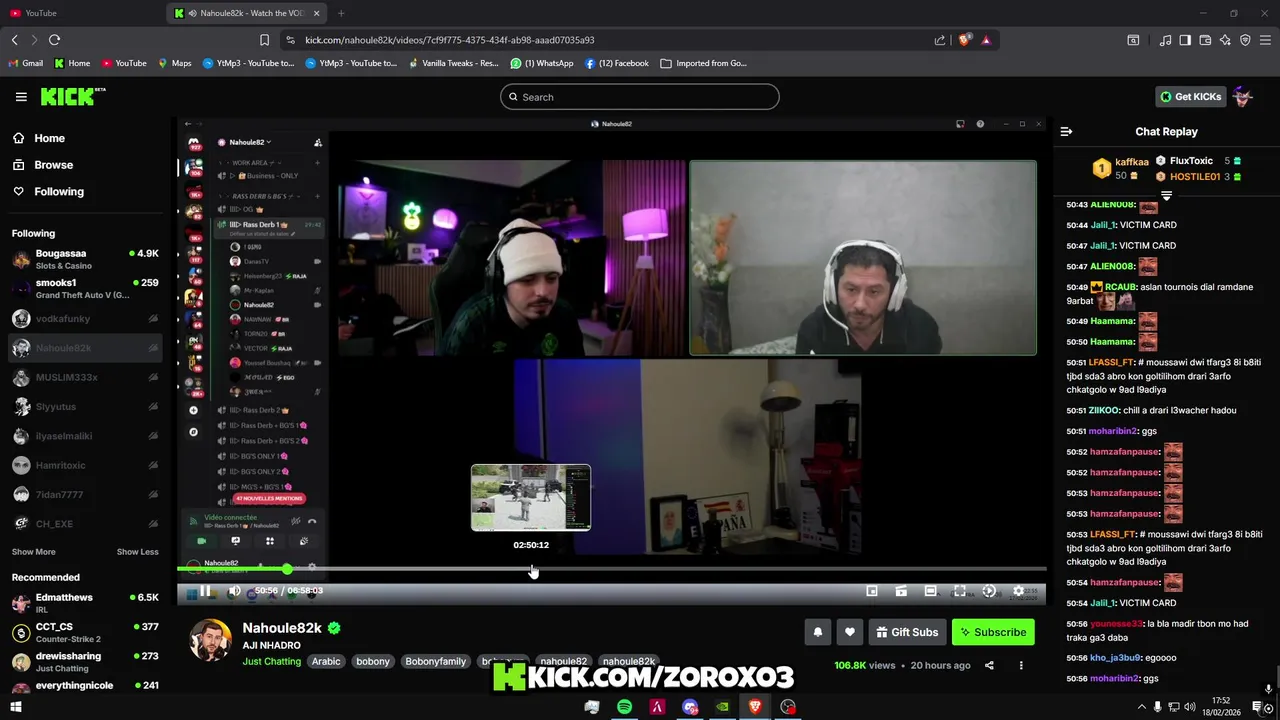
Task: Open the video settings gear
Action: 1018,591
